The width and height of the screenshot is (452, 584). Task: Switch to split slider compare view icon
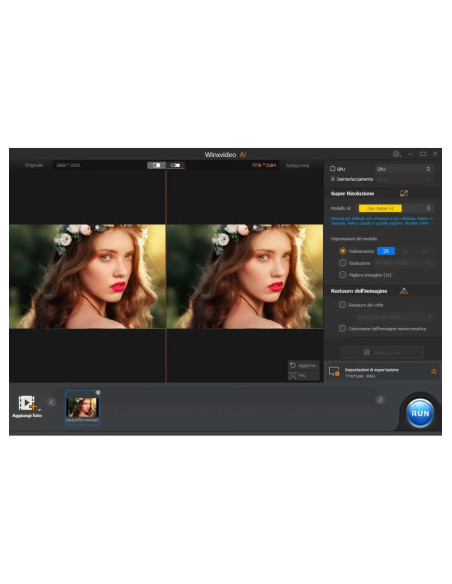[175, 165]
